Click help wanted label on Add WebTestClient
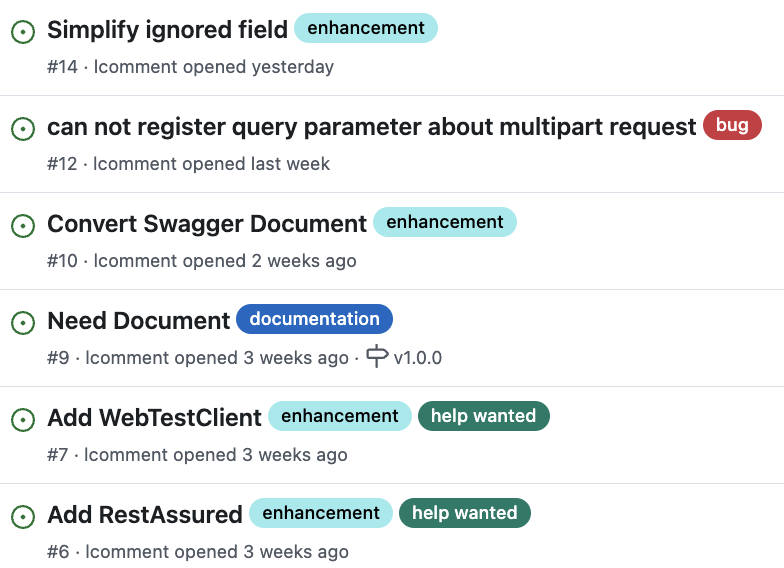Viewport: 784px width, 568px height. (x=484, y=416)
